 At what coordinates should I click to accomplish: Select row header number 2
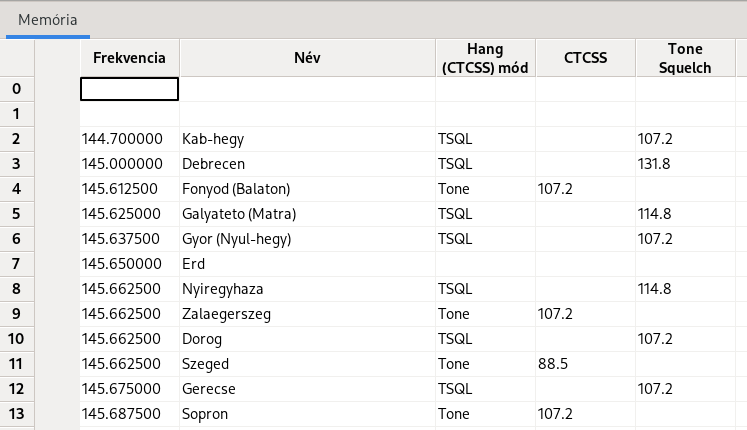[x=16, y=139]
